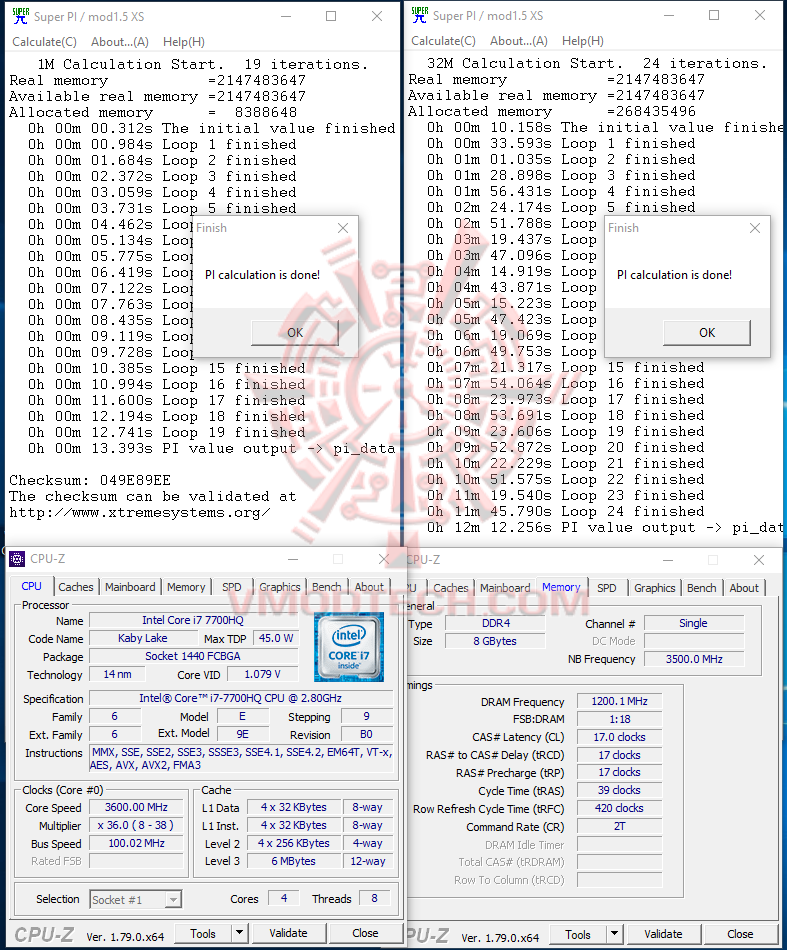Click the Specification field i7-7700HQ CPU @ 2.80GHz
This screenshot has height=950, width=787.
click(x=241, y=698)
